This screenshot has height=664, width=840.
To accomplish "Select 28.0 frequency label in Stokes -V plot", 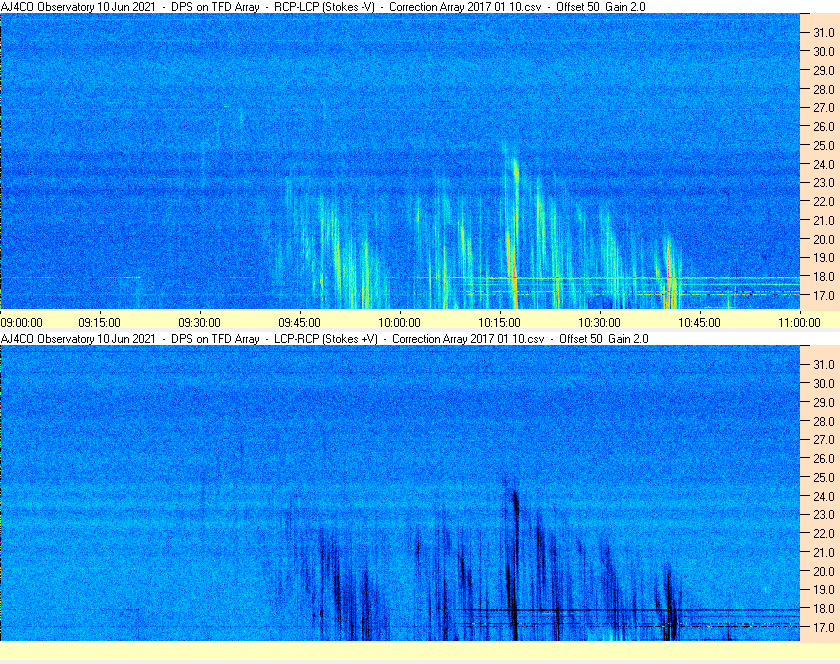I will (x=824, y=89).
